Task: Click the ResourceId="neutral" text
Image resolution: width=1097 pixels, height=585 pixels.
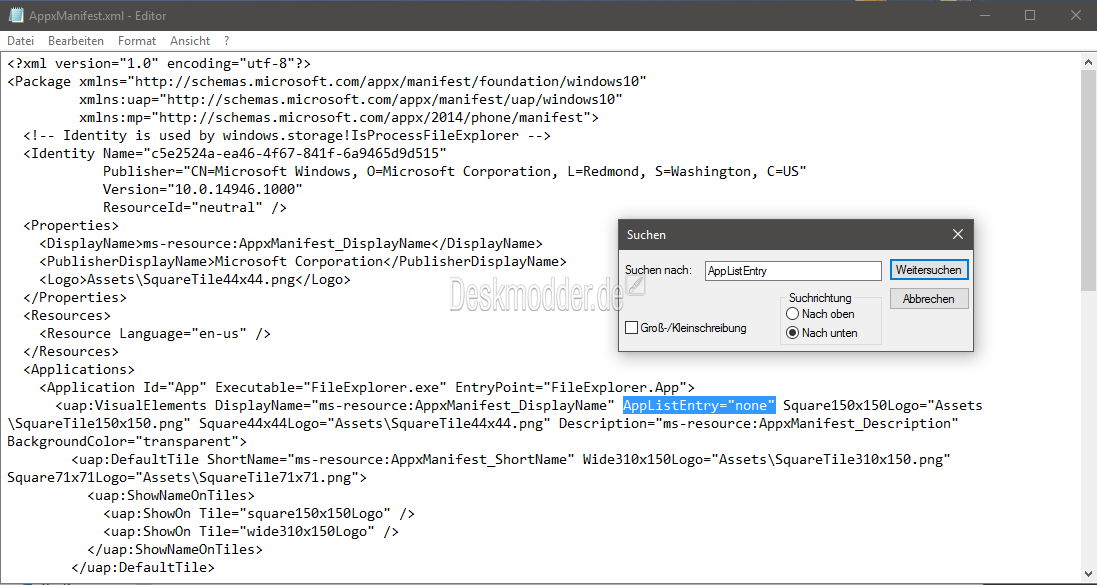Action: pyautogui.click(x=194, y=208)
